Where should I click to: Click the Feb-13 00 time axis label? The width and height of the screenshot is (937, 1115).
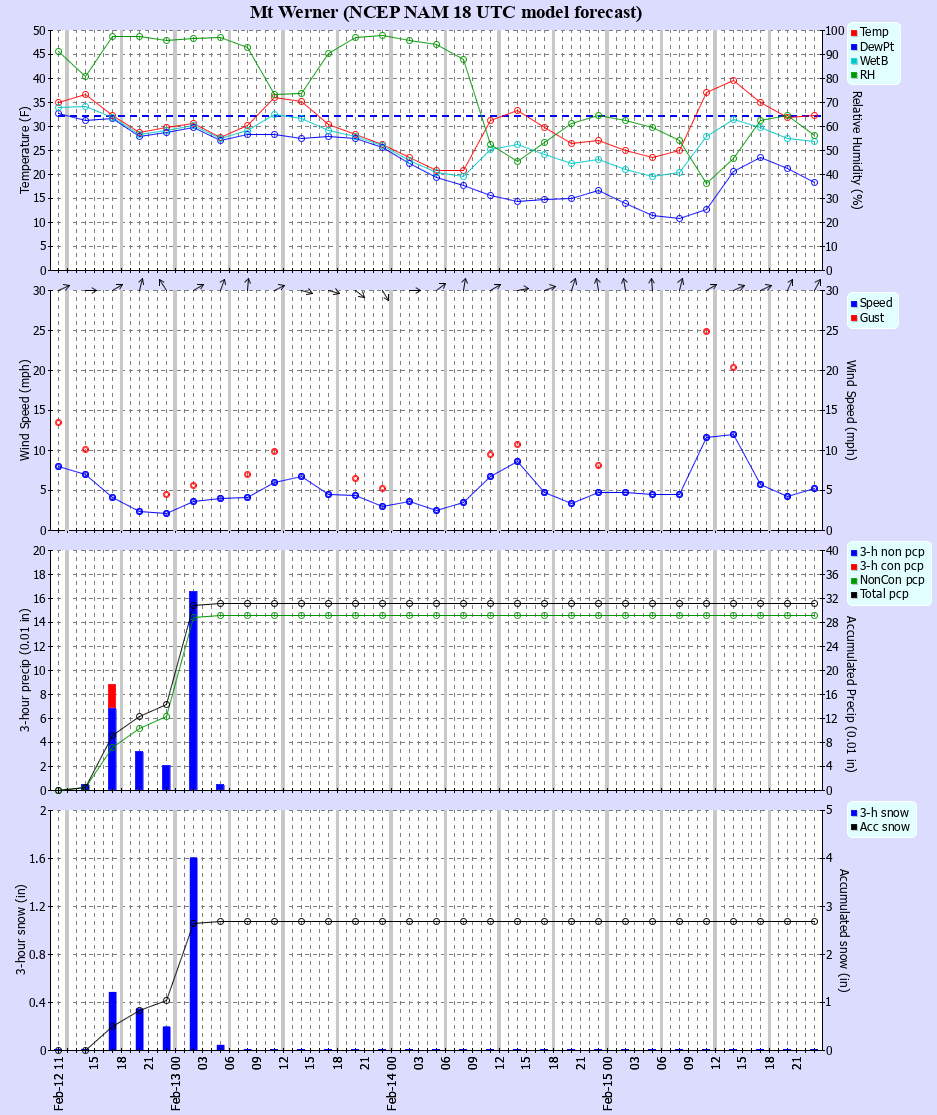[175, 1084]
